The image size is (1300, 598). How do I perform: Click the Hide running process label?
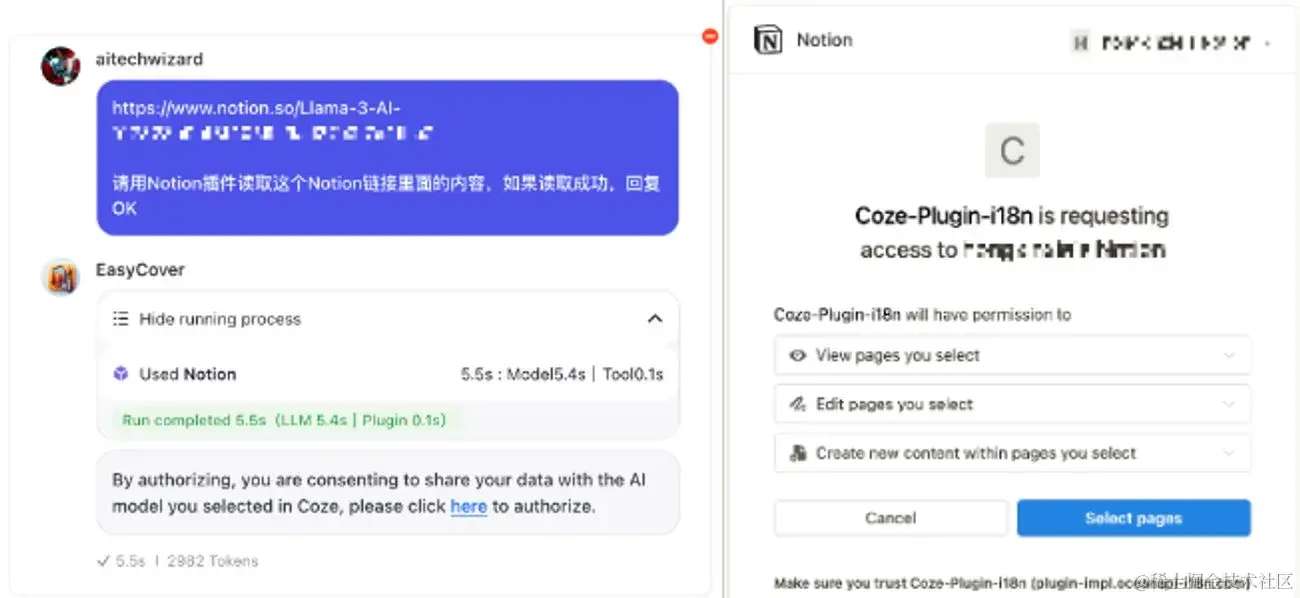click(220, 319)
